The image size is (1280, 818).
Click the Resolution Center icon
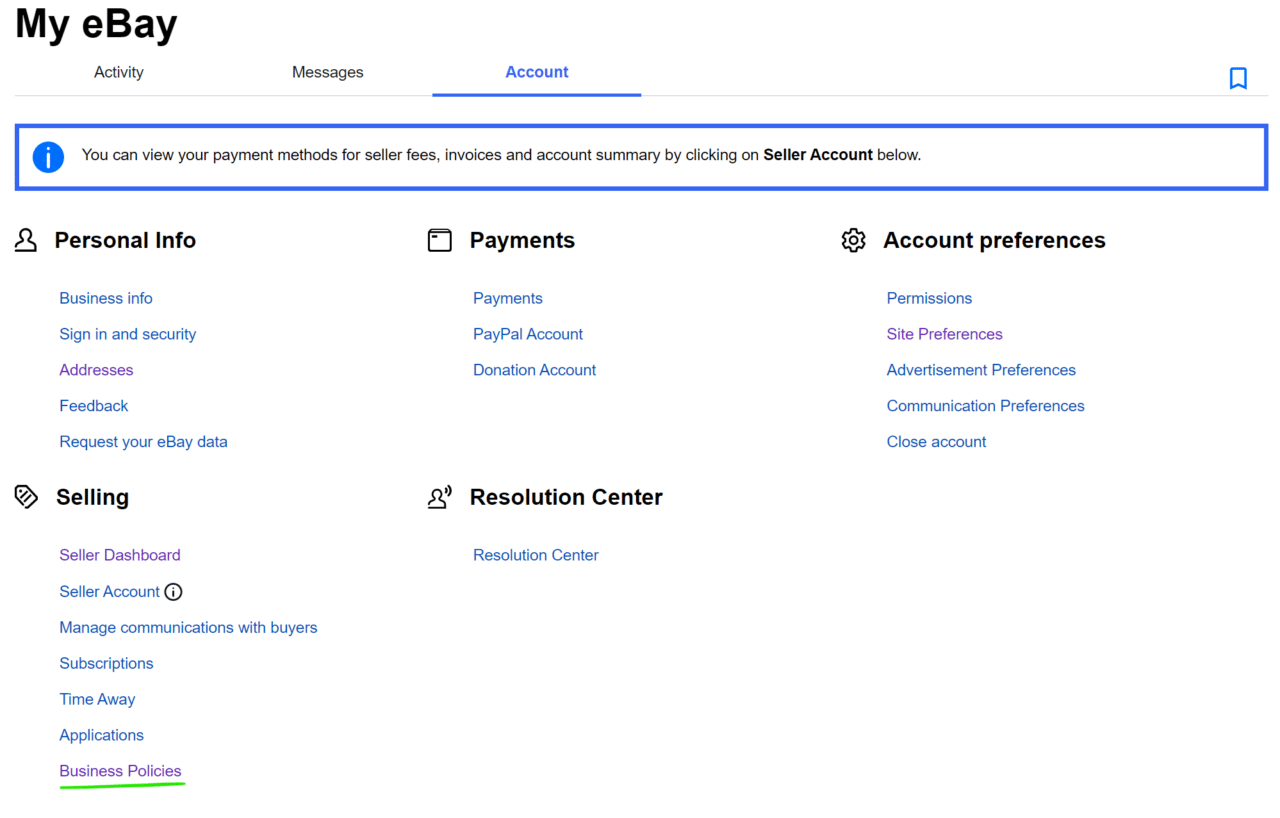pyautogui.click(x=439, y=496)
